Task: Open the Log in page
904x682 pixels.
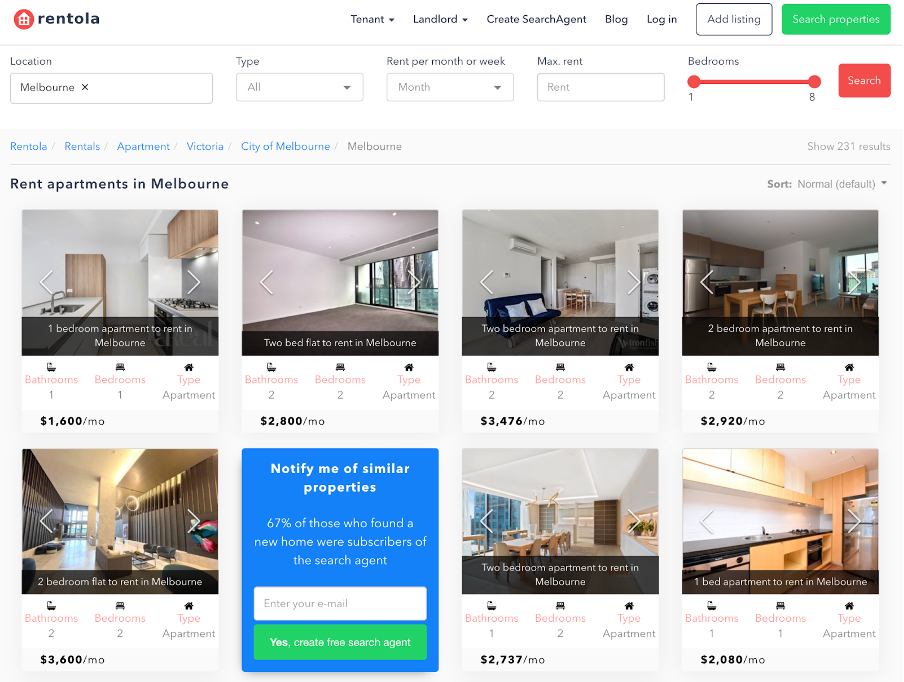Action: (x=662, y=19)
